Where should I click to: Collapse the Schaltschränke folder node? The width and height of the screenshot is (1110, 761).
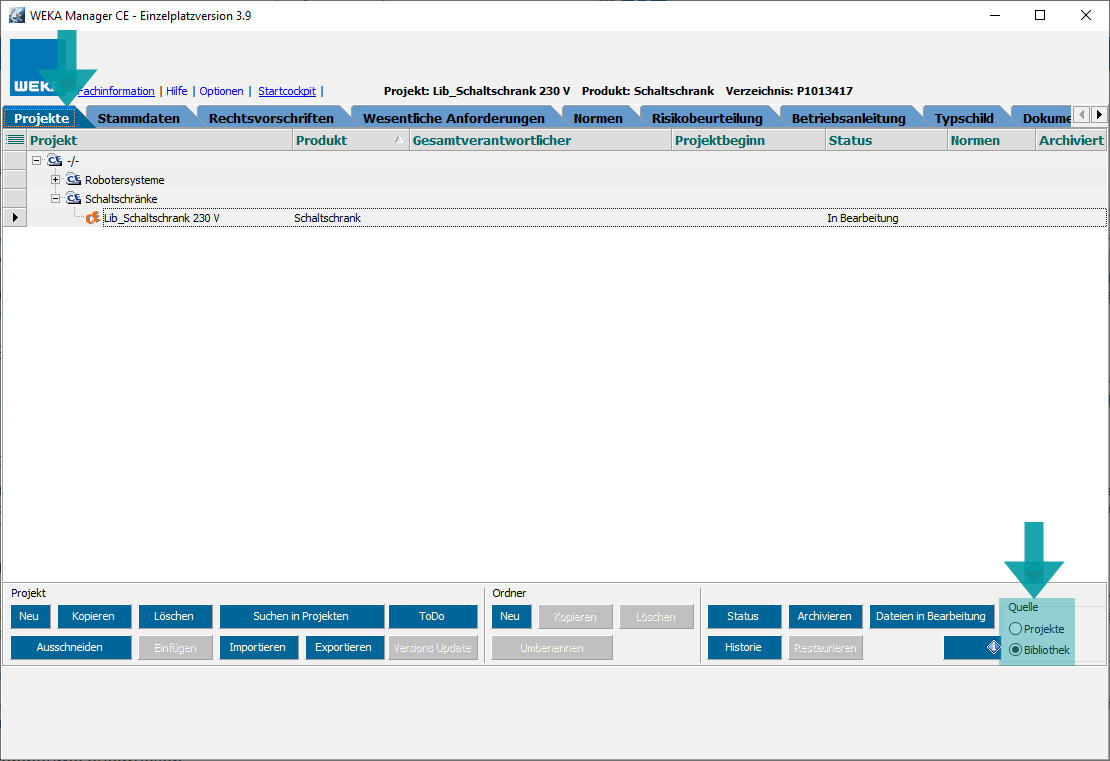click(56, 199)
